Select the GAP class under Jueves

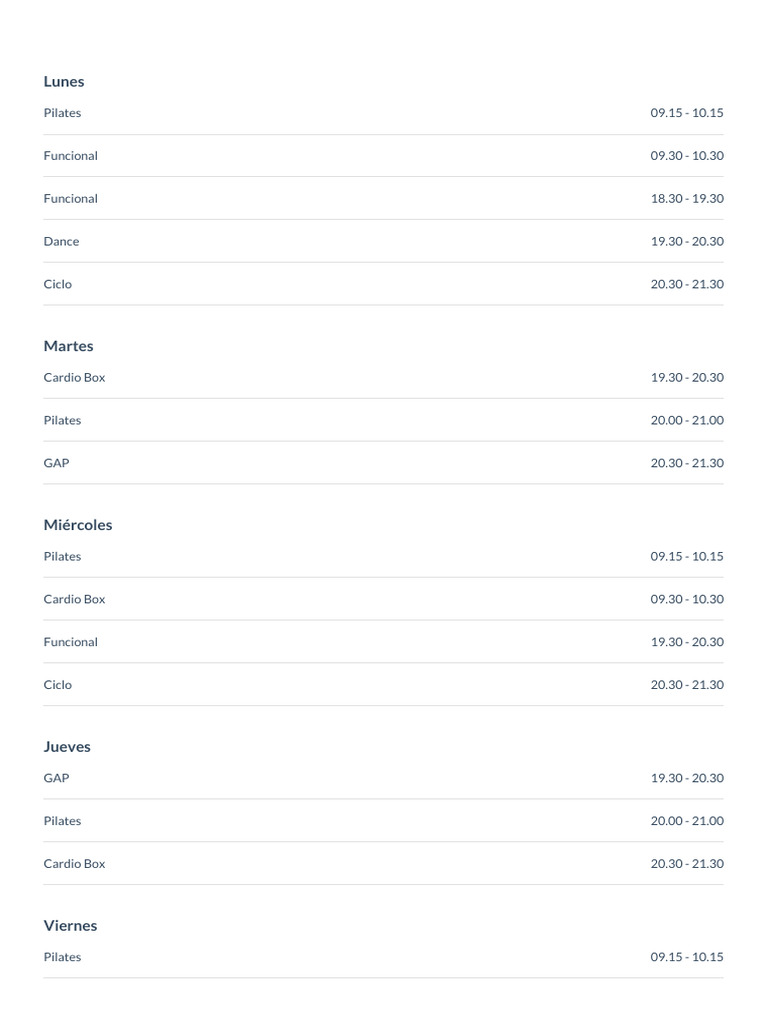click(x=56, y=779)
